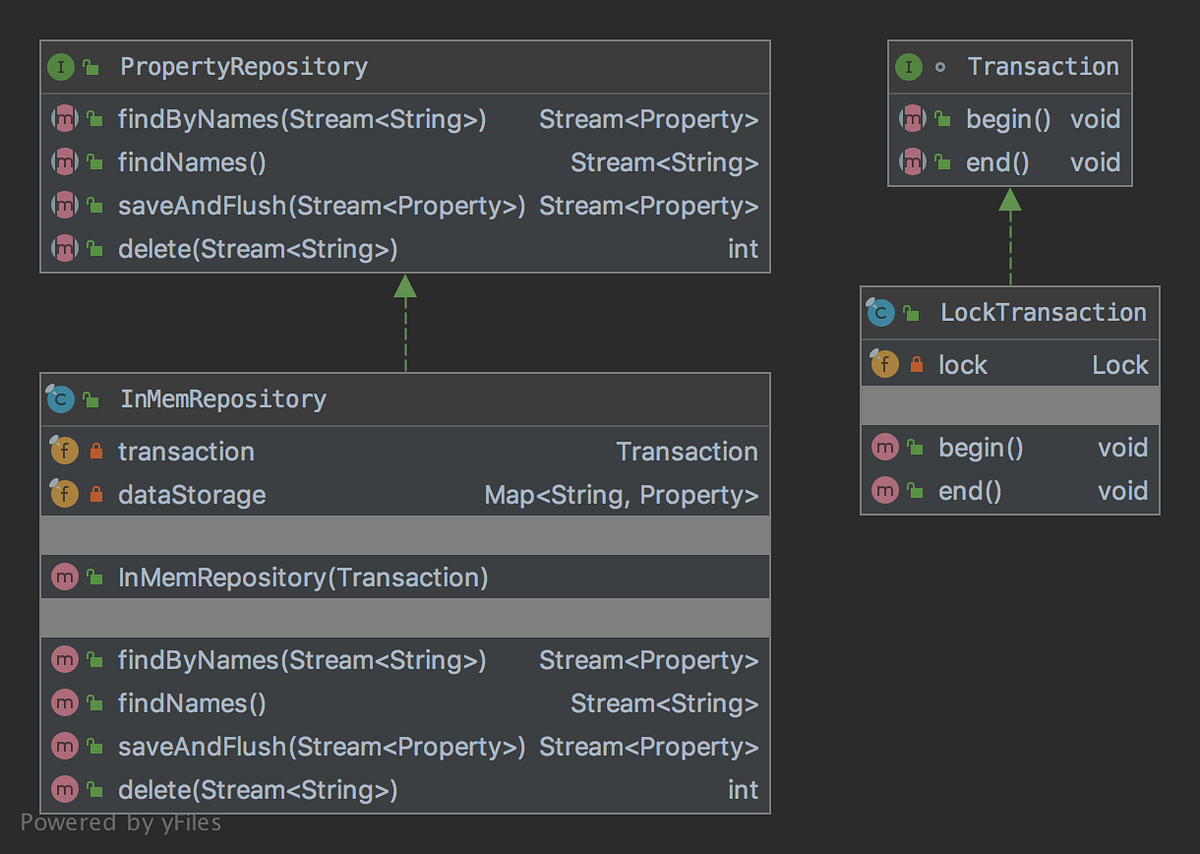Viewport: 1200px width, 854px height.
Task: Click the arrow linking LockTransaction to Transaction
Action: tap(1010, 236)
